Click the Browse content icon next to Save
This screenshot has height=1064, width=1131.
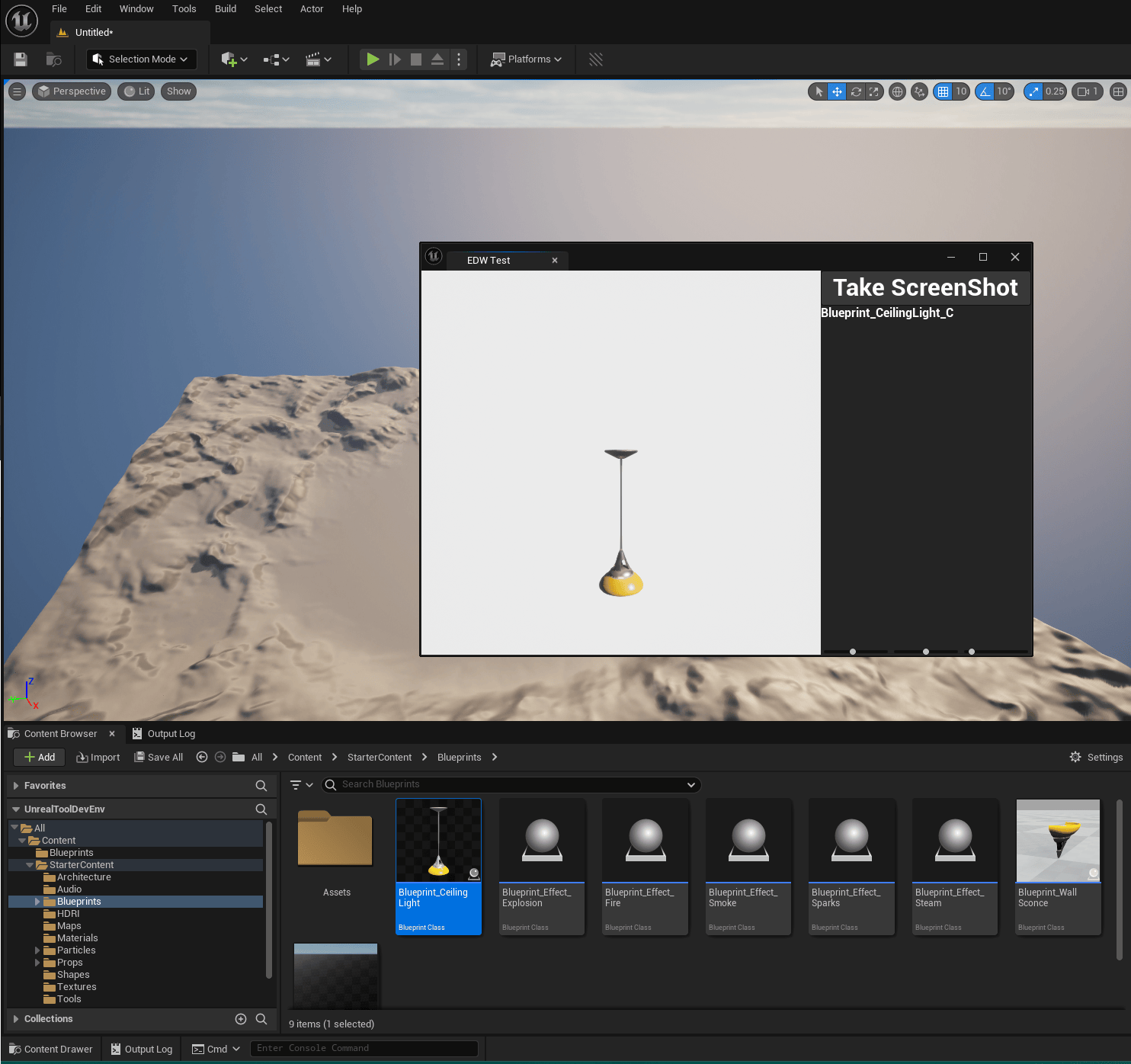[x=53, y=59]
